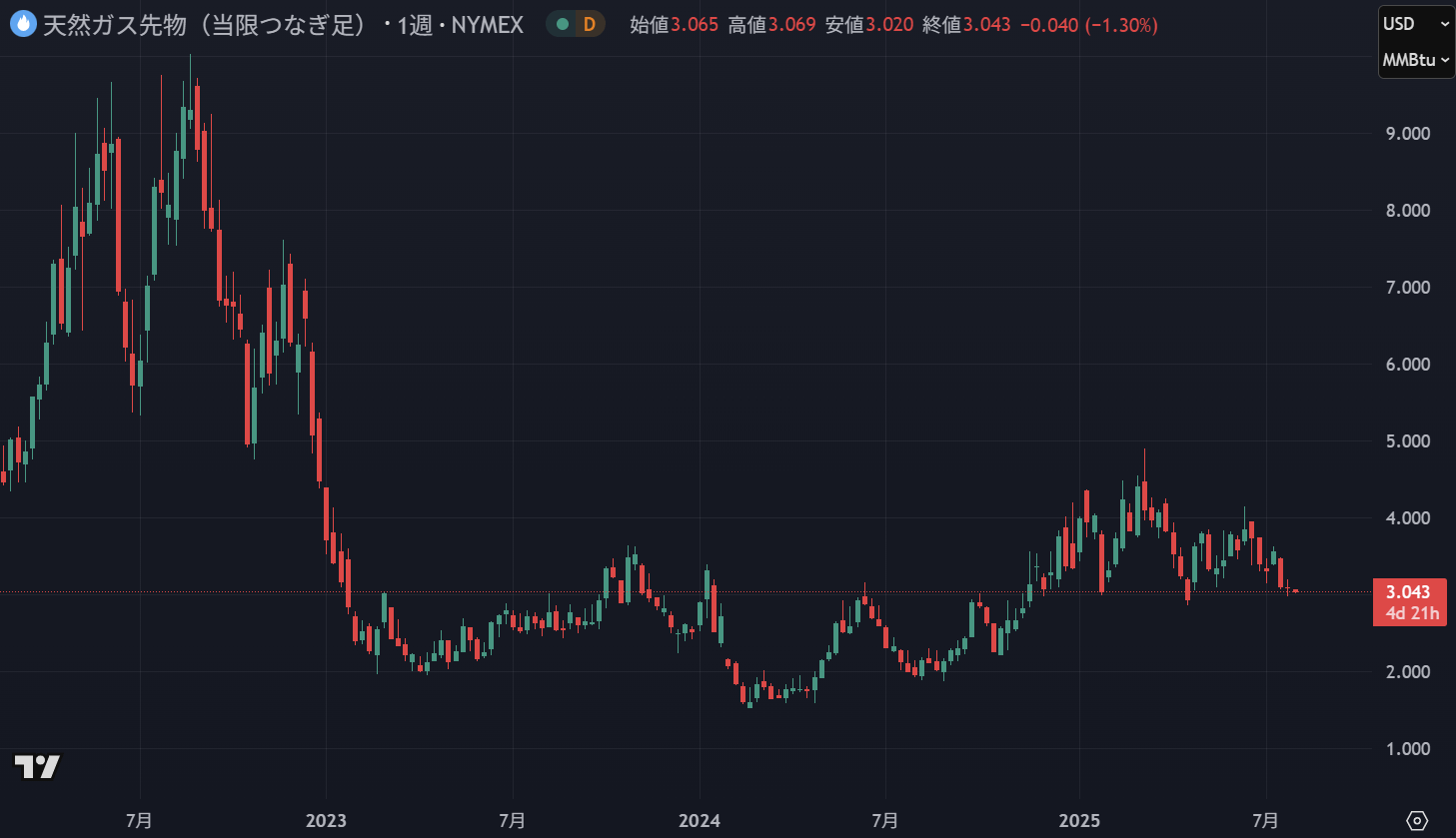Click the 5.000 price axis label

[1408, 440]
